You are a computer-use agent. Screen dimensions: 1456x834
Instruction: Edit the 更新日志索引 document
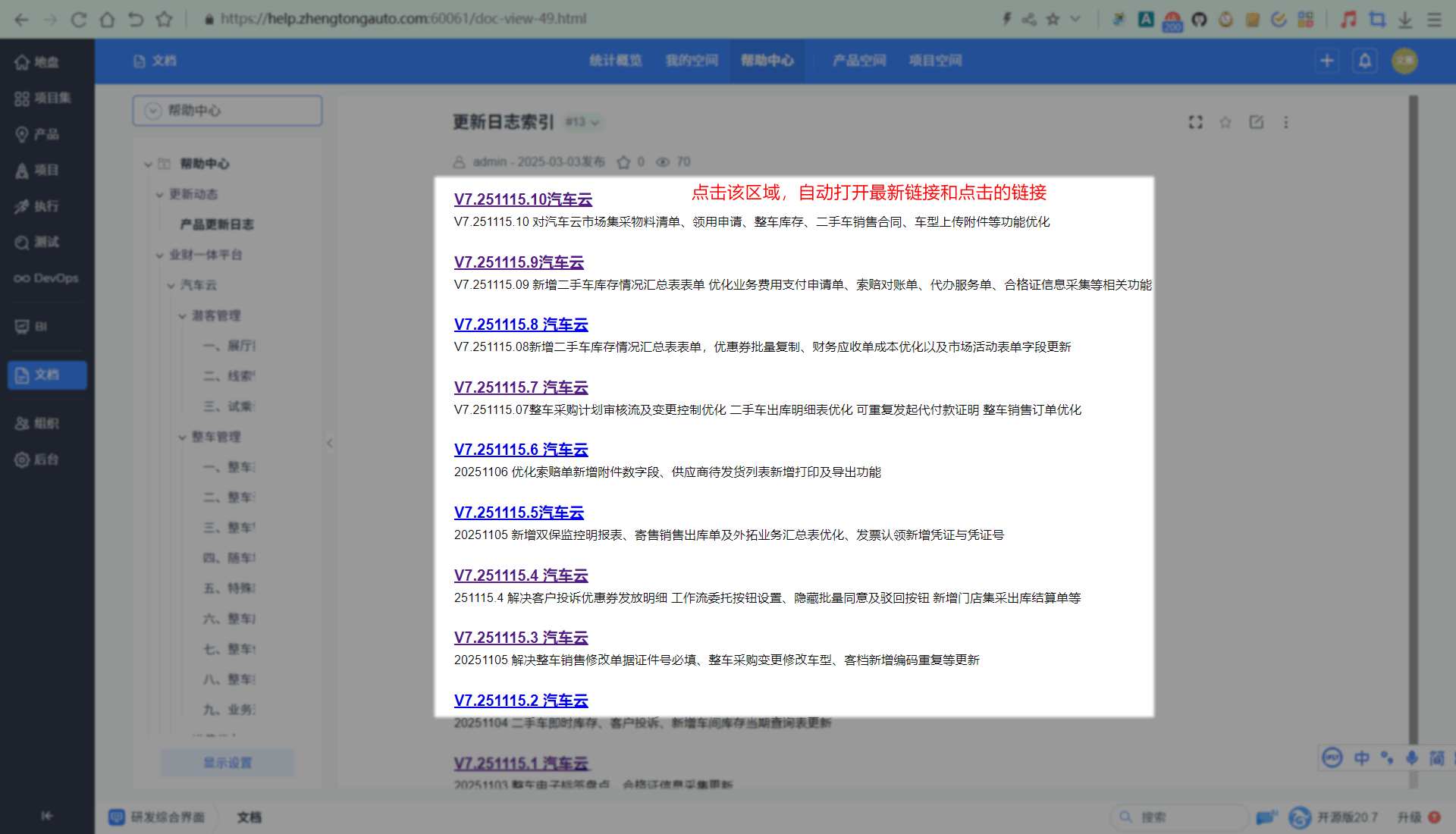(1256, 122)
